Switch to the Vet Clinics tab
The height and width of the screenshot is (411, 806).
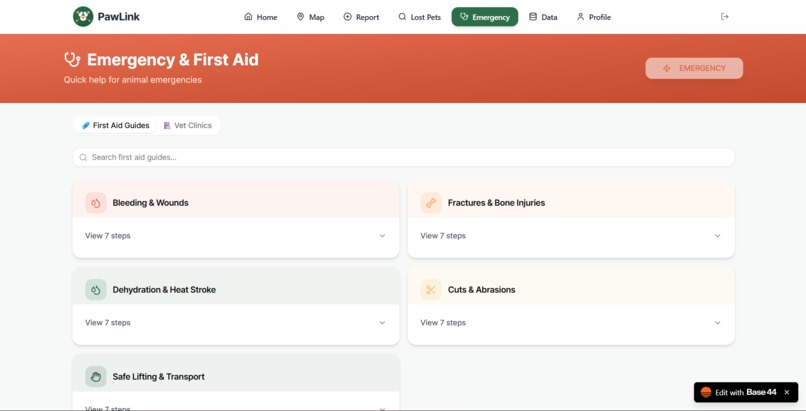coord(188,125)
